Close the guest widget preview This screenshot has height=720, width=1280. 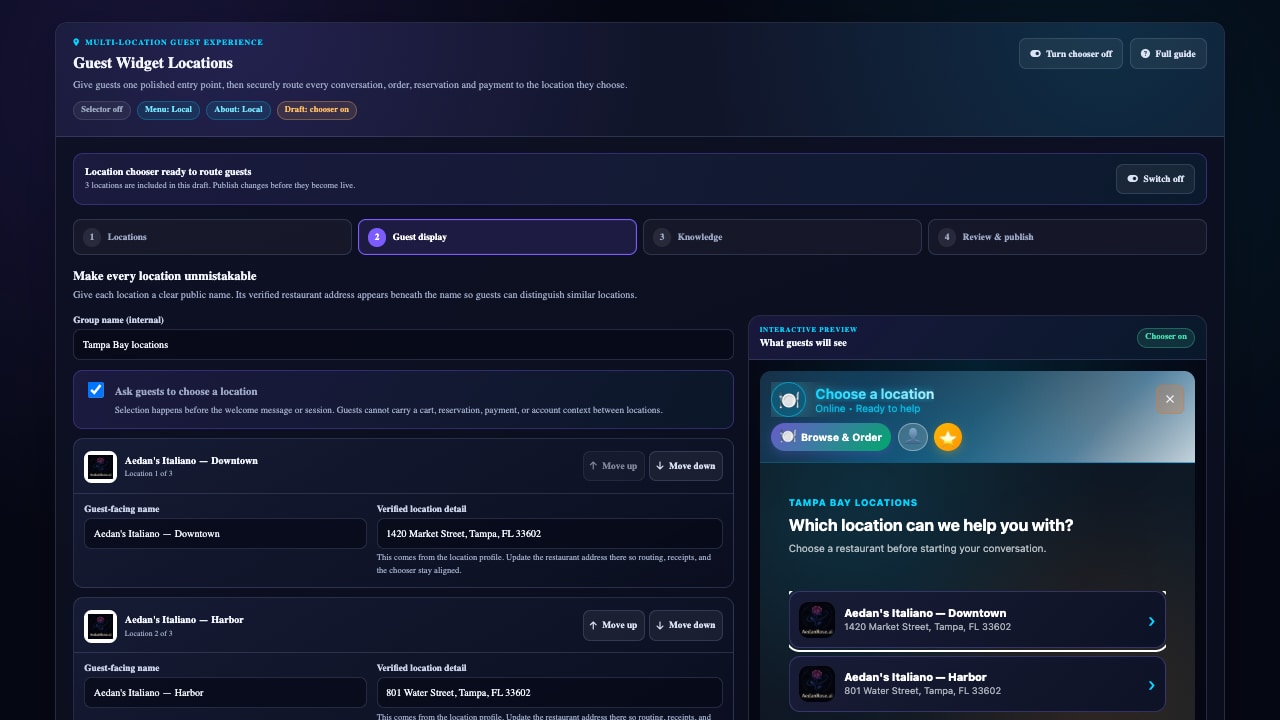tap(1169, 400)
